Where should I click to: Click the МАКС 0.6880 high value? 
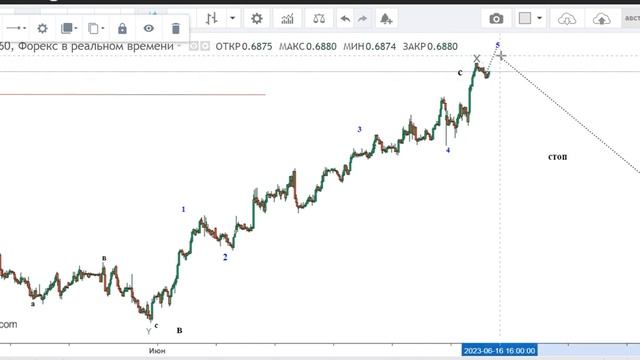308,47
